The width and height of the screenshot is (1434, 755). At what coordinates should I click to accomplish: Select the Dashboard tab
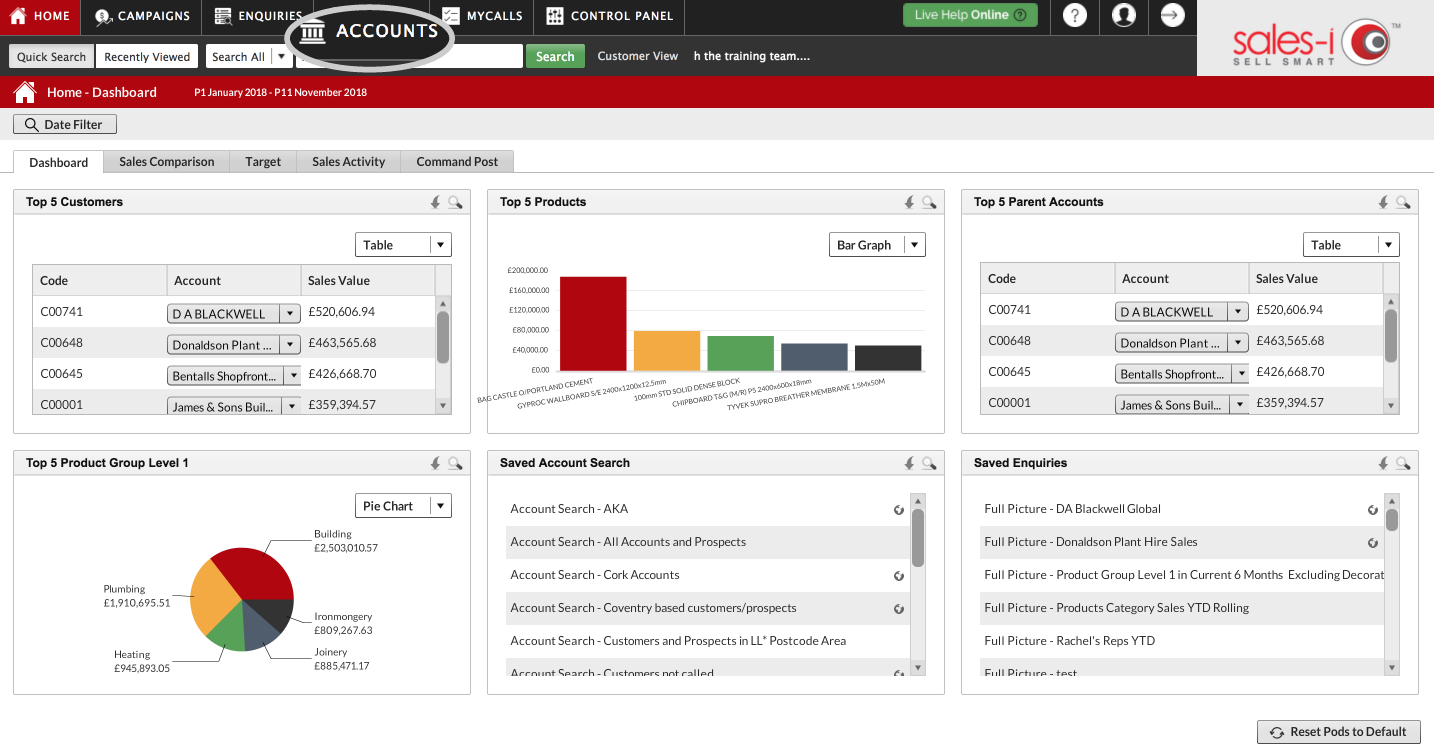click(x=59, y=162)
